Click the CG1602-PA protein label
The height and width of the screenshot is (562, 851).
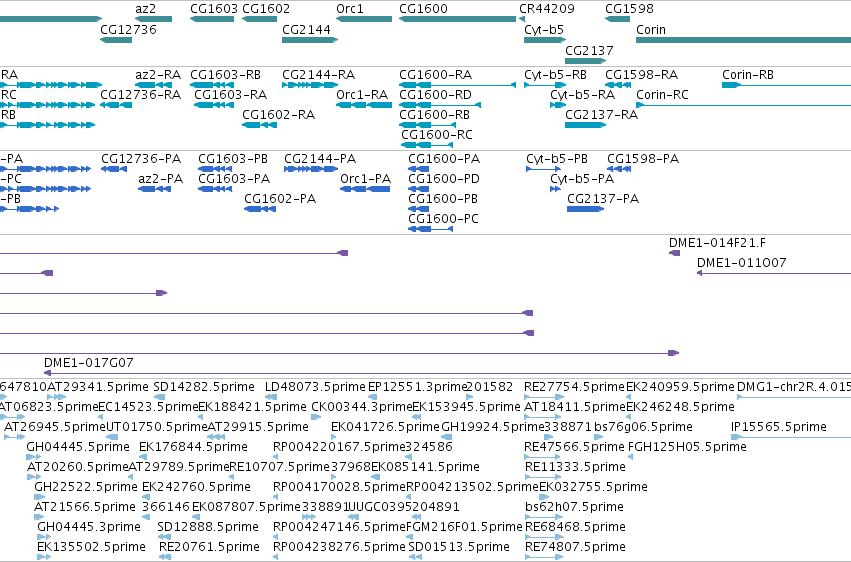pyautogui.click(x=280, y=199)
